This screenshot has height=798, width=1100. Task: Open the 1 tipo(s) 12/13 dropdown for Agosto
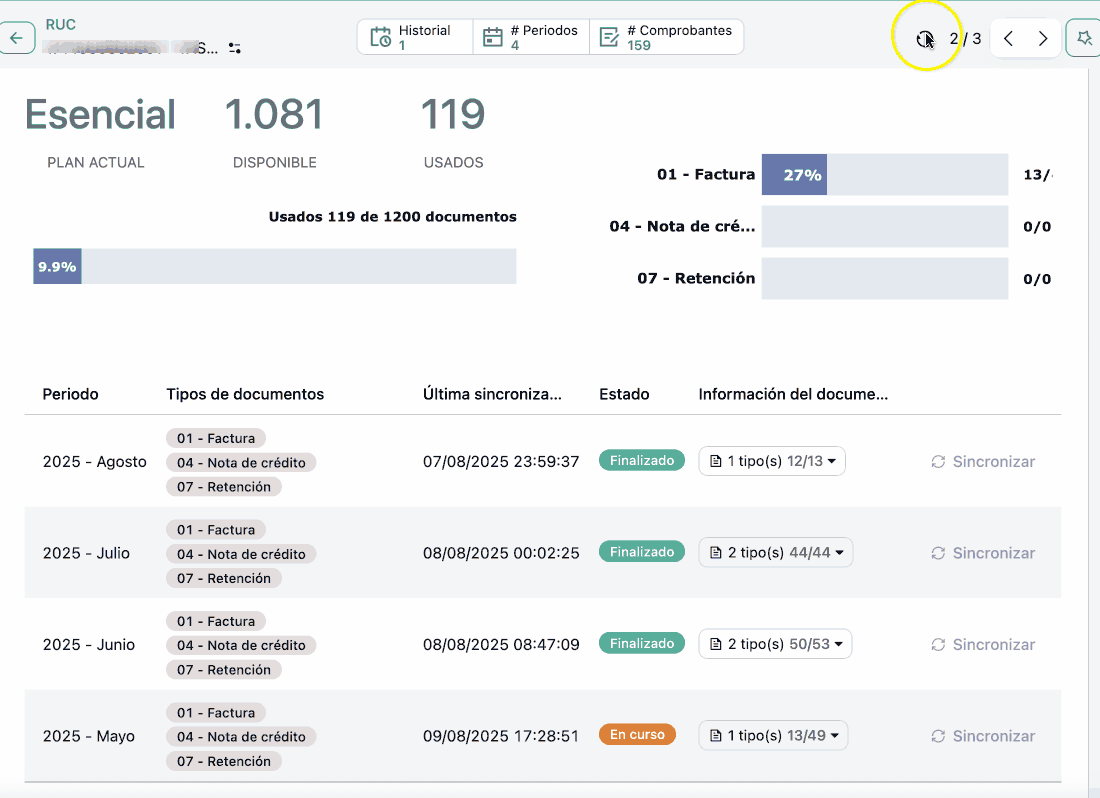point(771,461)
